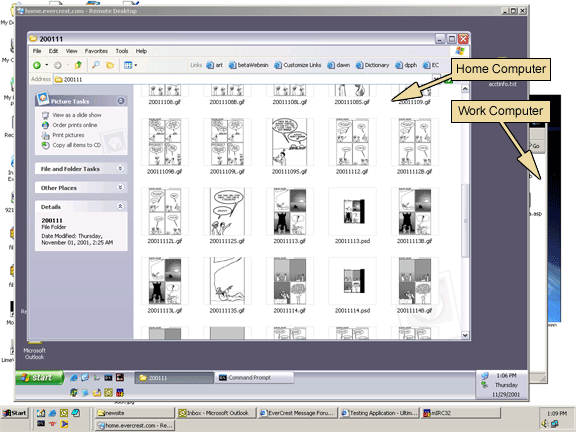Screen dimensions: 576x432
Task: Select thumbnail 2001113B.gif
Action: coord(414,212)
